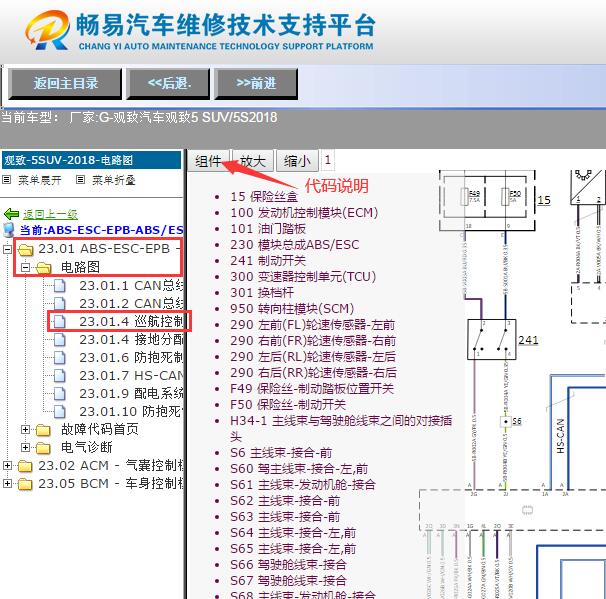Click the 950 转向柱模块(SCM) entry
606x599 pixels.
[x=292, y=309]
